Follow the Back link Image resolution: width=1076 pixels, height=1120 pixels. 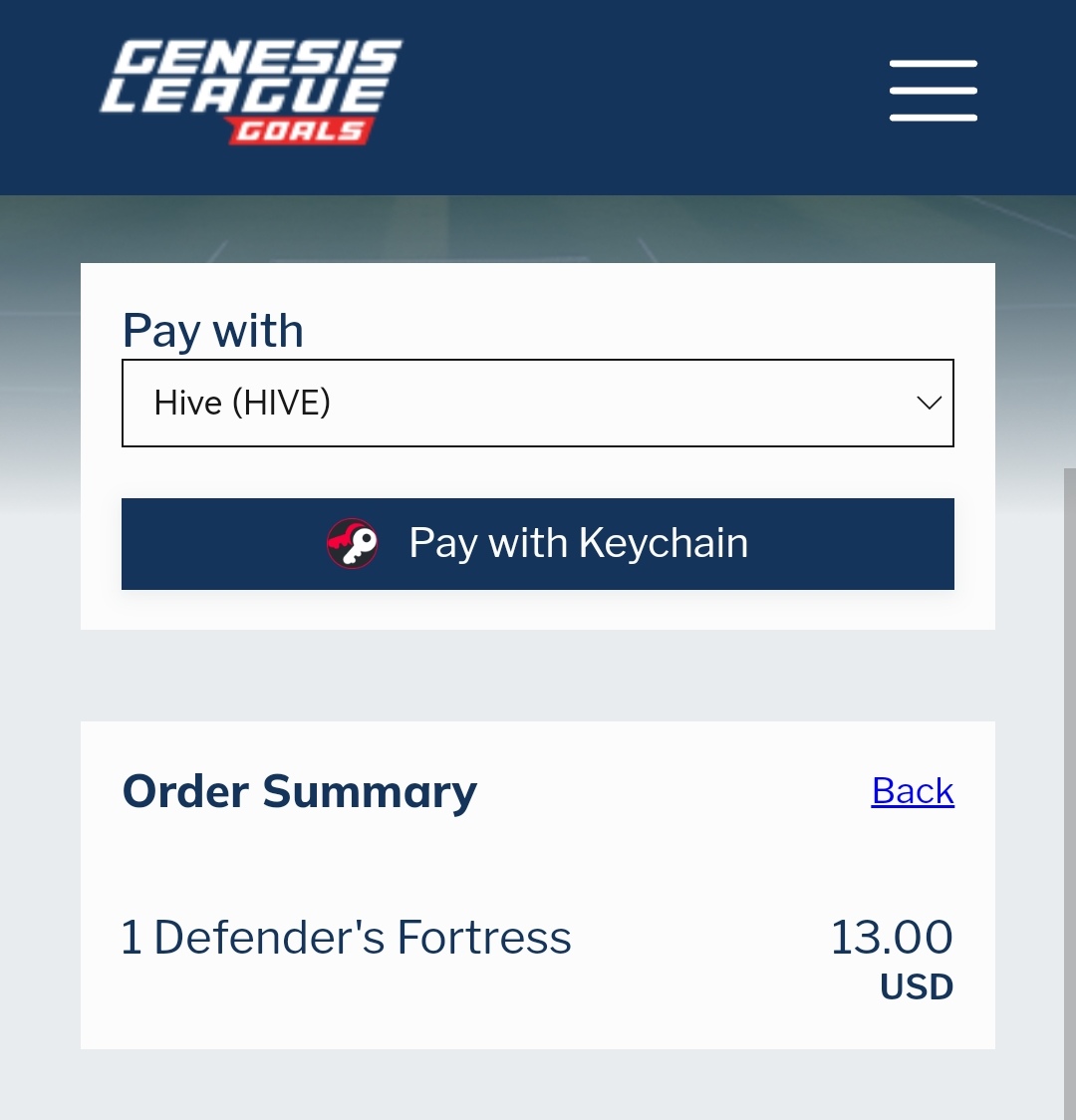point(913,791)
